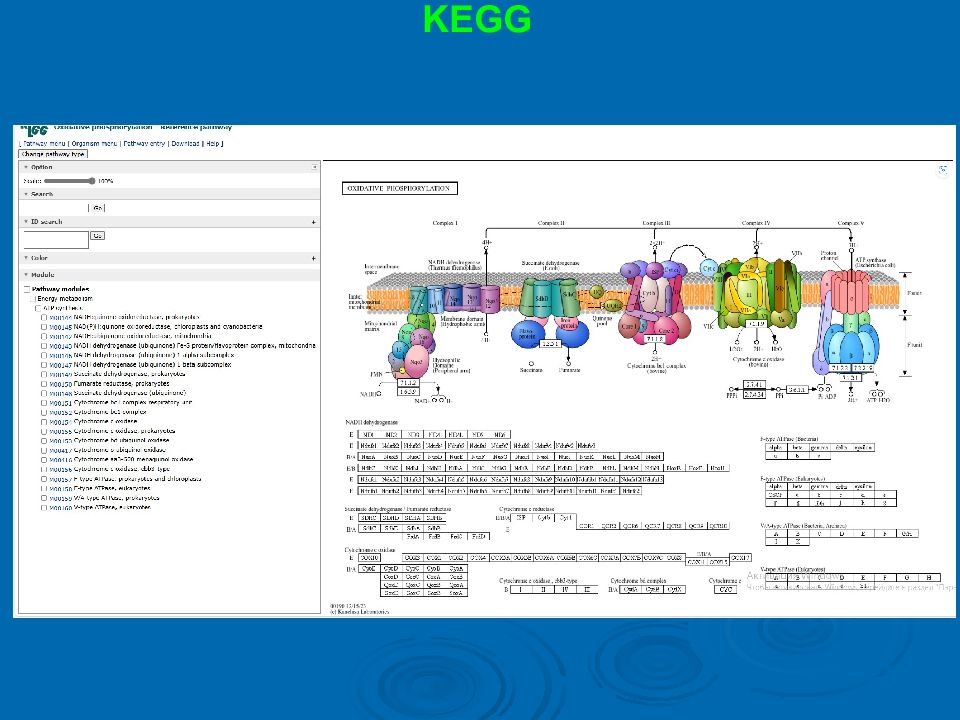Viewport: 960px width, 720px height.
Task: Open the Help link
Action: (212, 143)
